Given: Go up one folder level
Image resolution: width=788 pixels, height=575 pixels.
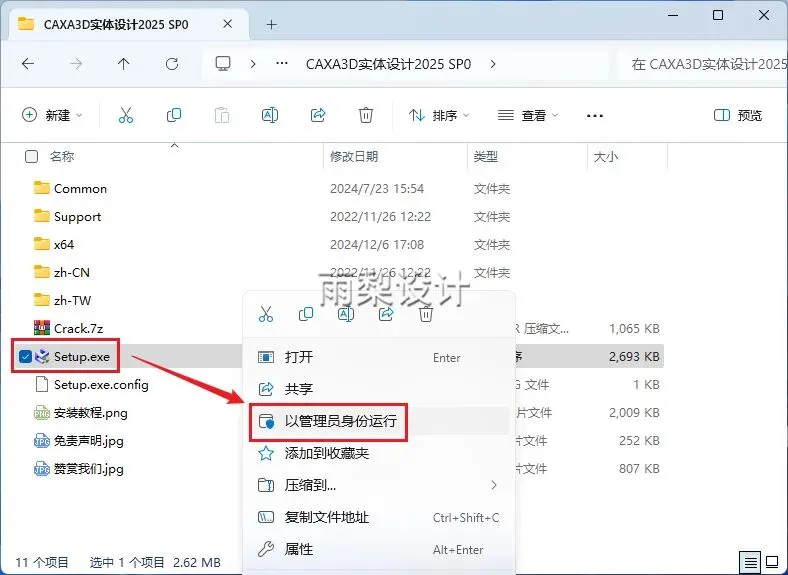Looking at the screenshot, I should pos(123,64).
